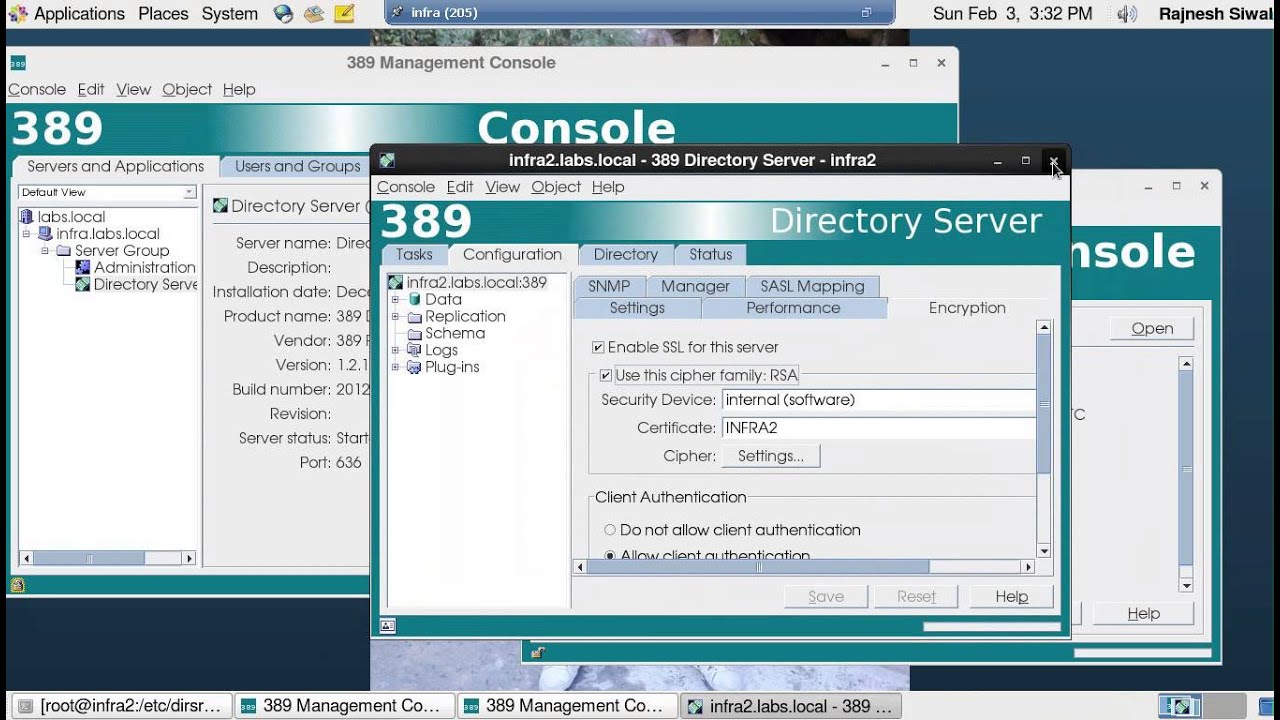
Task: Toggle Enable SSL for this server checkbox
Action: [598, 347]
